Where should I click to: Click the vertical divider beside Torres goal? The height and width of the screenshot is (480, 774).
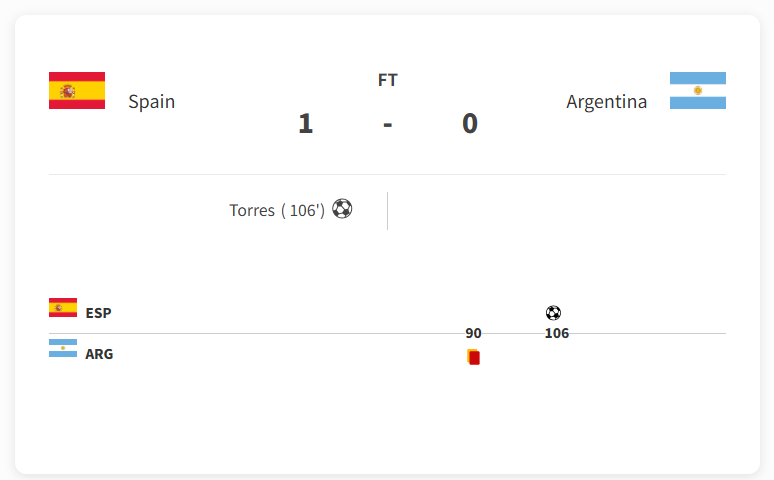click(387, 211)
